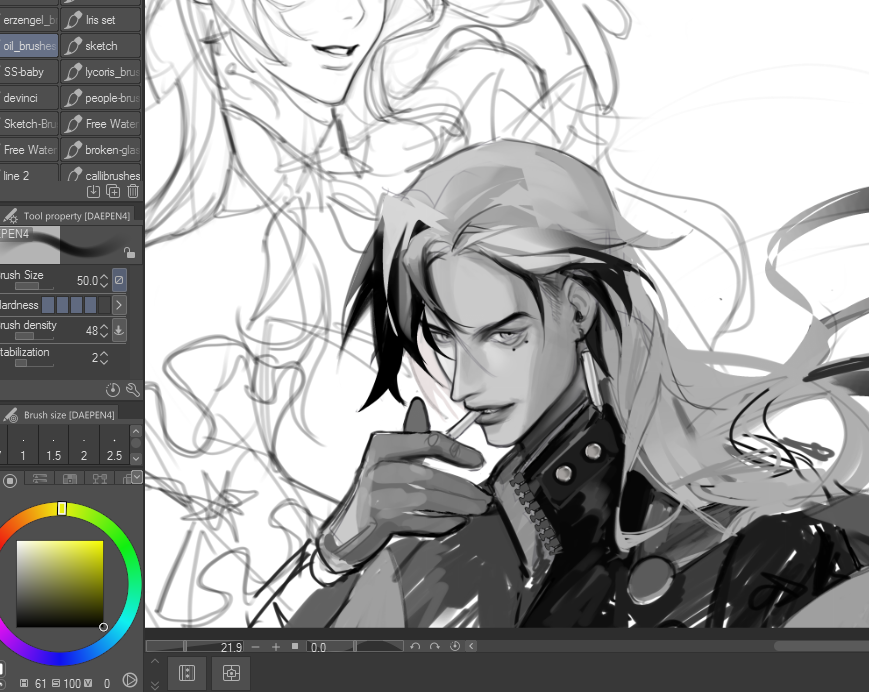The image size is (869, 692).
Task: Set Hardness to the third level block
Action: (x=76, y=305)
